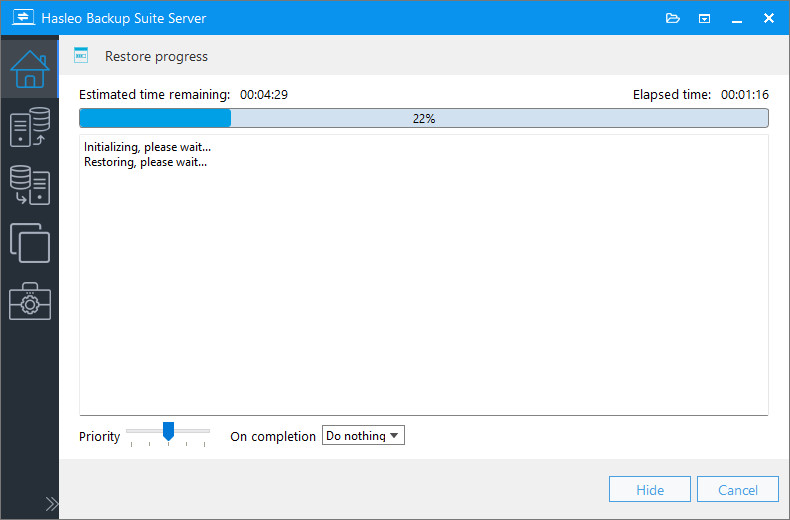Select the 'Restoring, please wait...' log line

click(146, 161)
